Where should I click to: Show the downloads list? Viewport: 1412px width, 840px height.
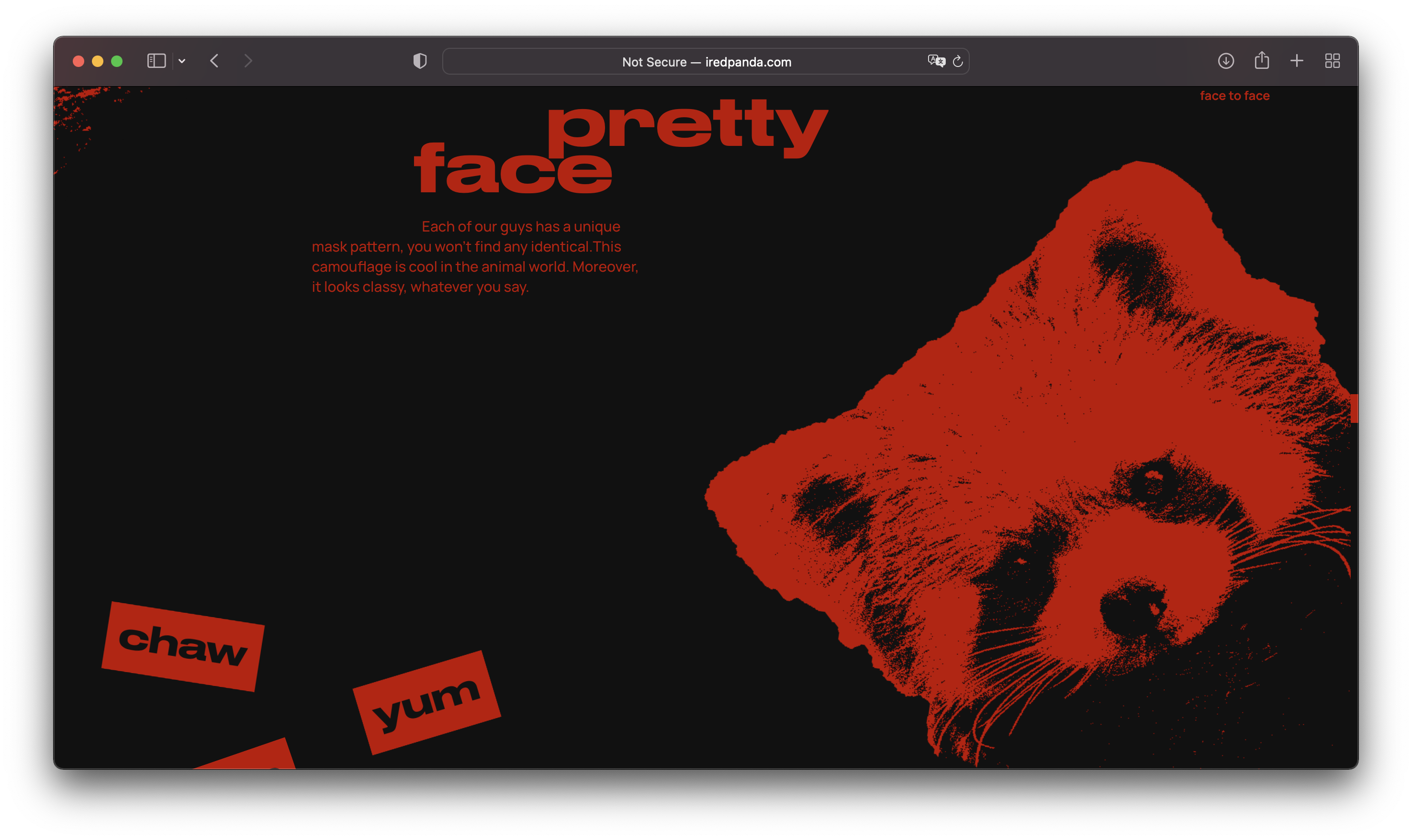(x=1226, y=61)
